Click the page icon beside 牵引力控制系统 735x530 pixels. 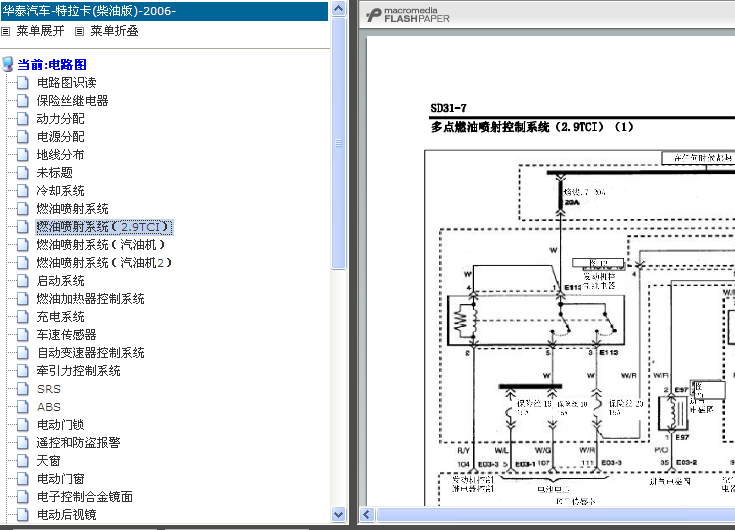pos(23,371)
